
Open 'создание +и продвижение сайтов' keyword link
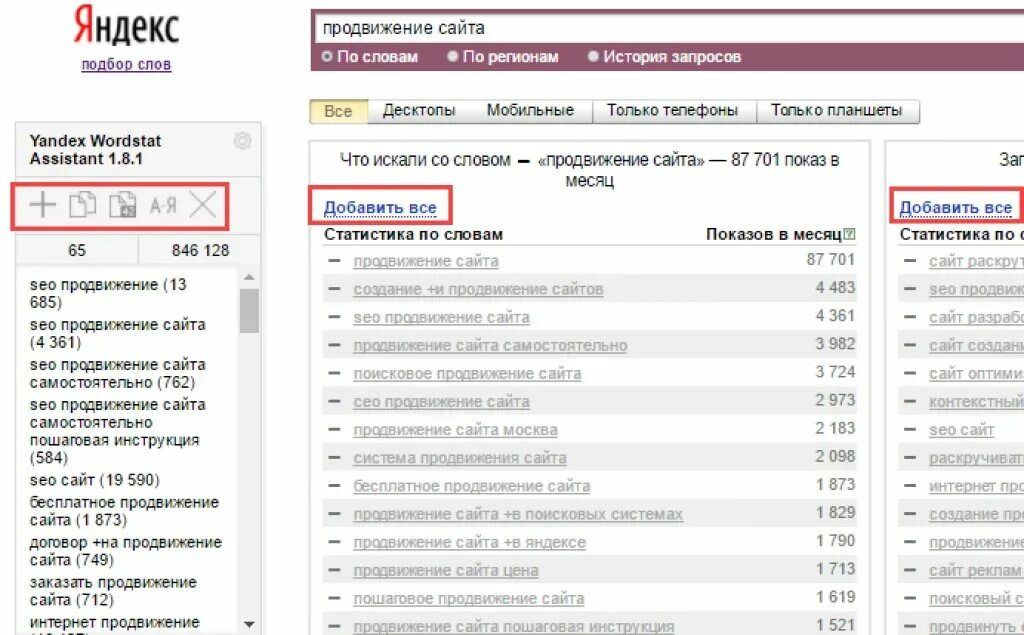click(x=478, y=289)
